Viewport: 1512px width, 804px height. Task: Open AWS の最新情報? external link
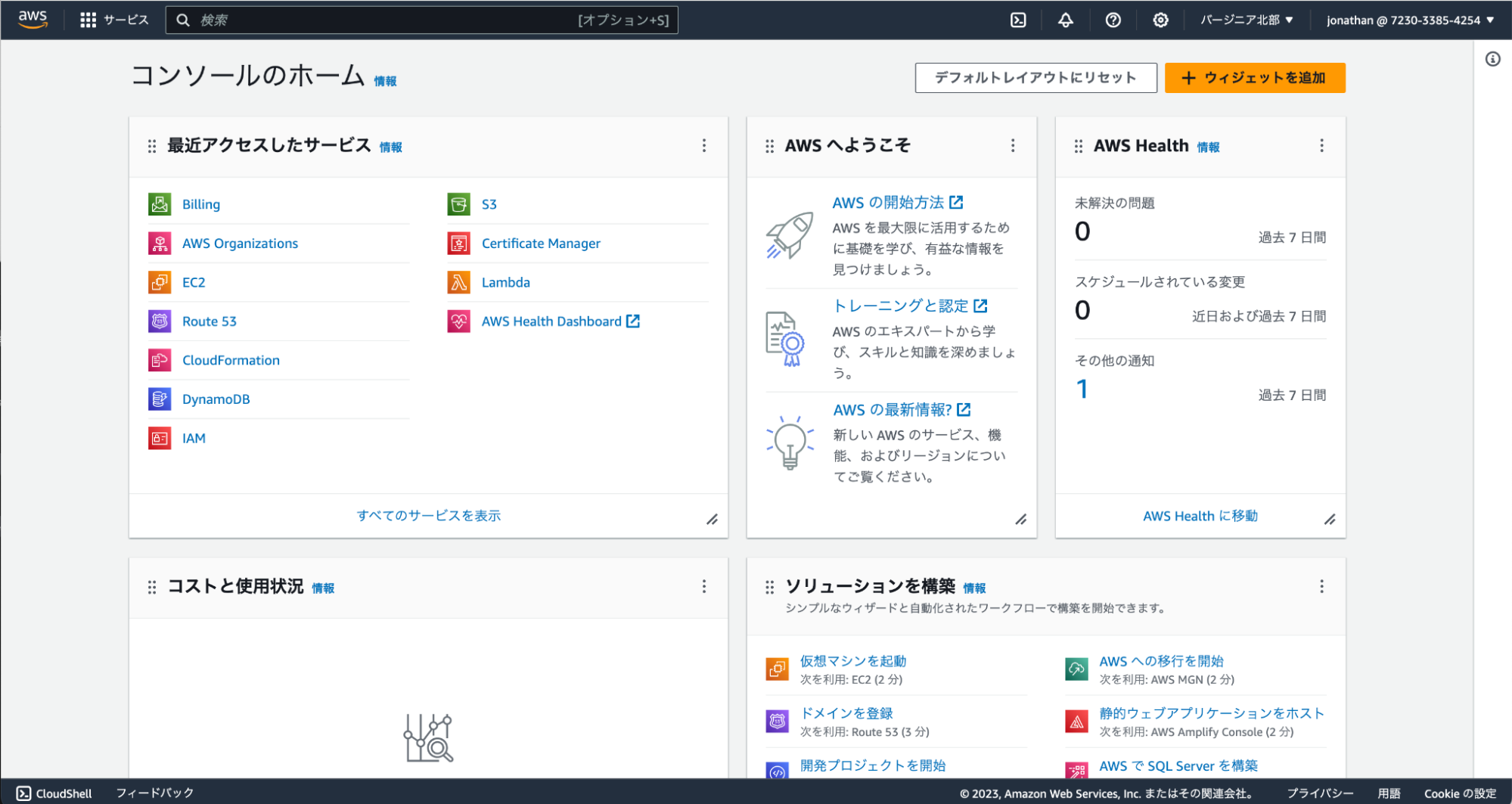point(902,410)
